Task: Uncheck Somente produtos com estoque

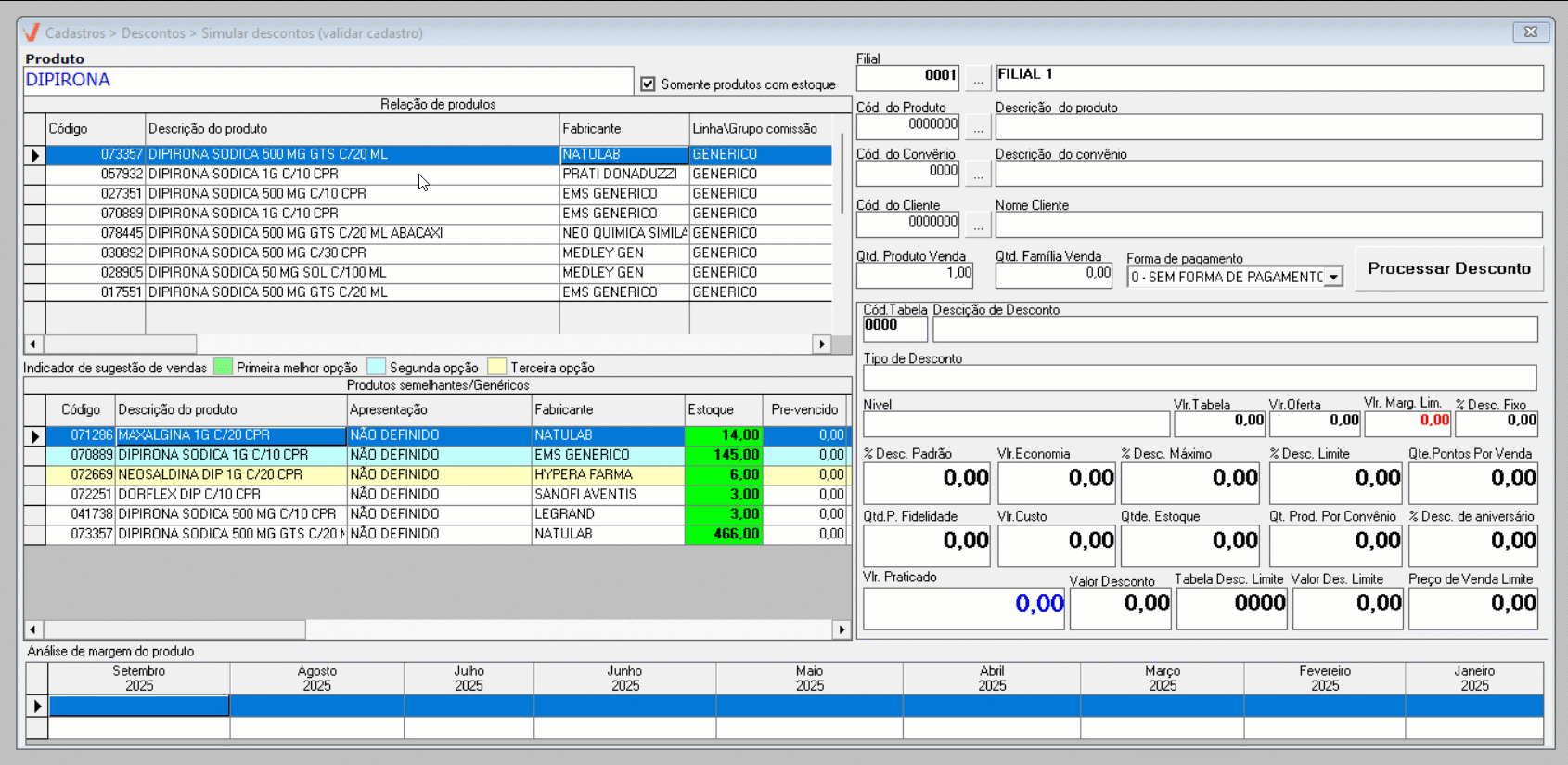Action: (x=648, y=84)
